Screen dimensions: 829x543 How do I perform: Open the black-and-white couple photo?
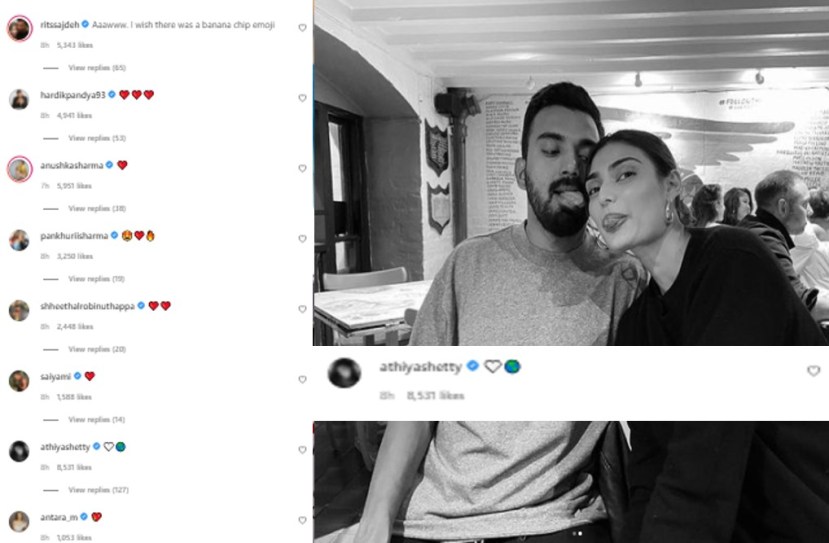point(571,173)
